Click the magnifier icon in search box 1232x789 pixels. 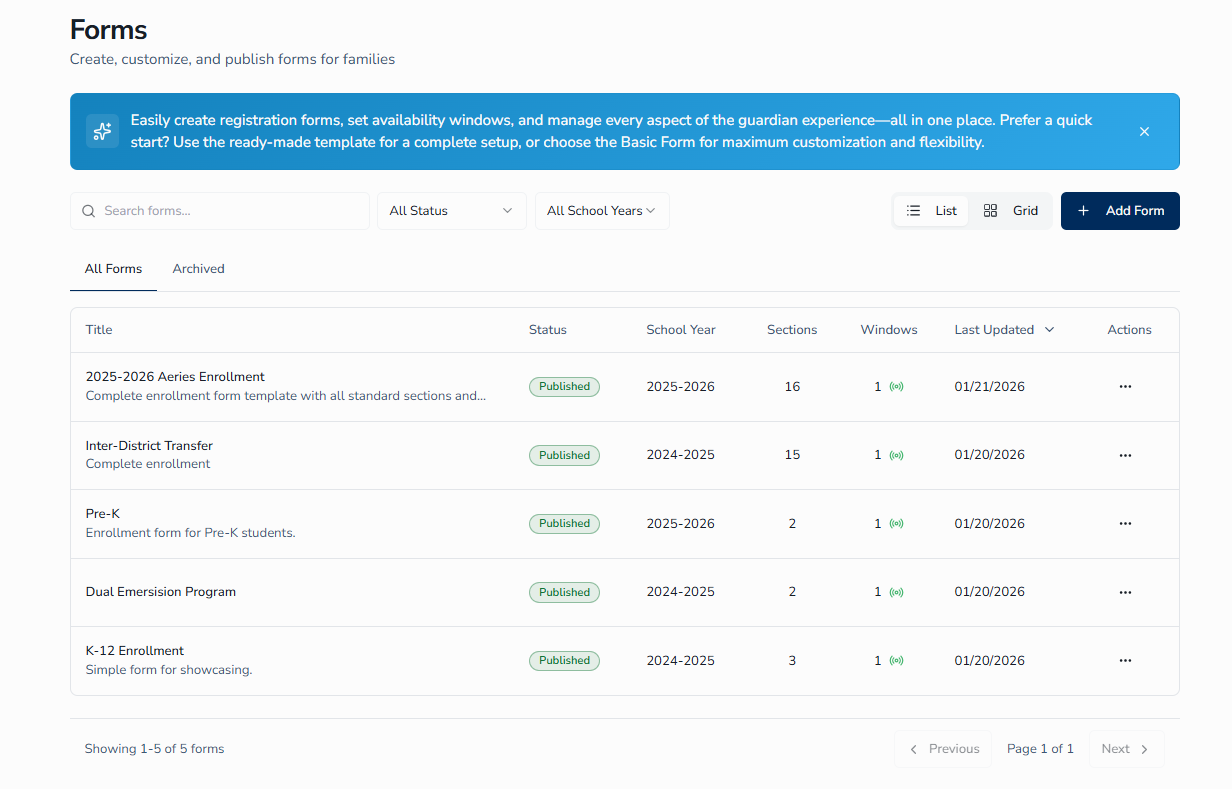coord(89,211)
